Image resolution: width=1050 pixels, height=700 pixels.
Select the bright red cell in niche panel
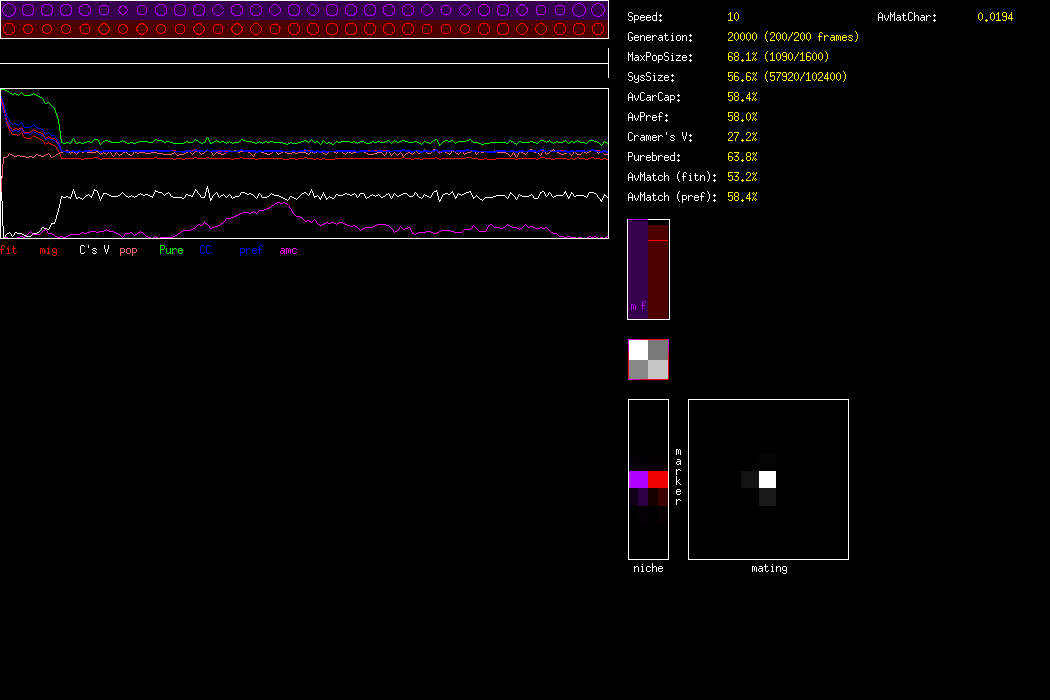pyautogui.click(x=657, y=480)
